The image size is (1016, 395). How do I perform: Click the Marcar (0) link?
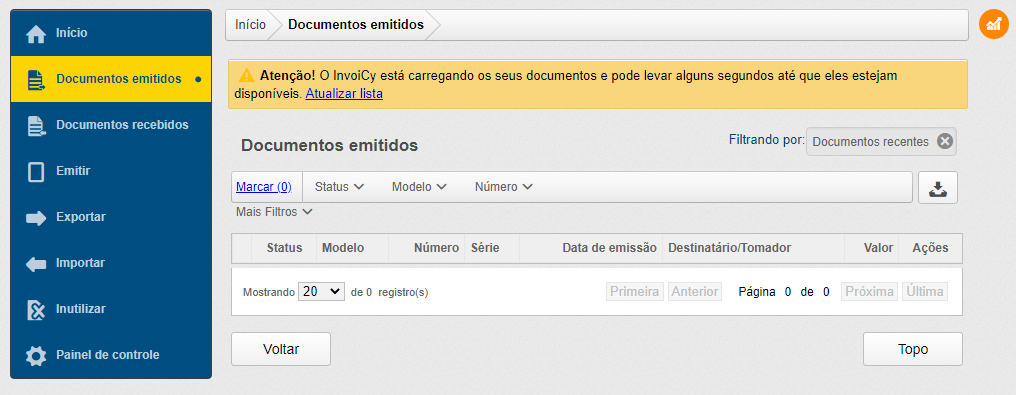pyautogui.click(x=264, y=187)
